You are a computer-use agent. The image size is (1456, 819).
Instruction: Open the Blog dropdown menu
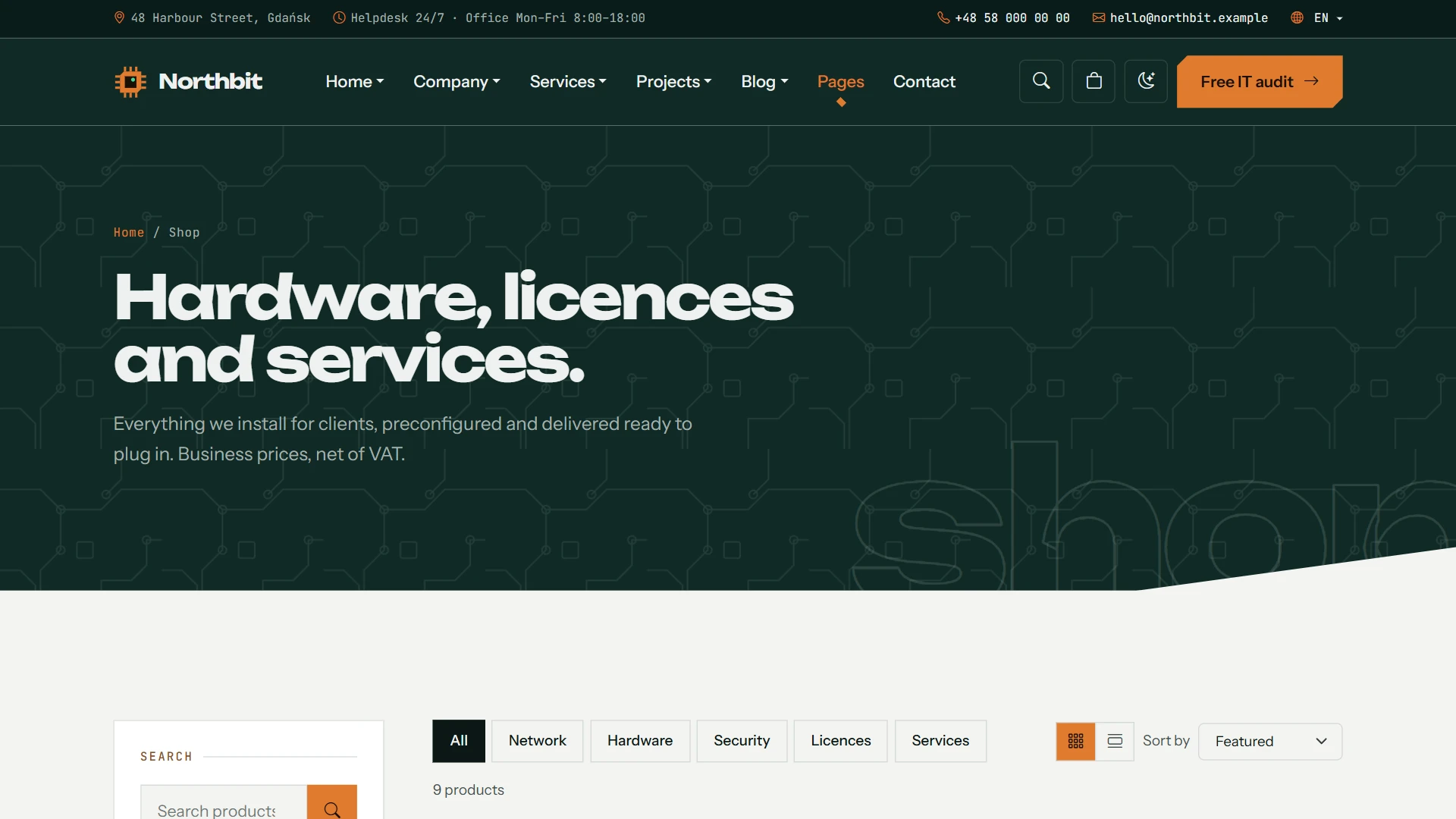(764, 81)
